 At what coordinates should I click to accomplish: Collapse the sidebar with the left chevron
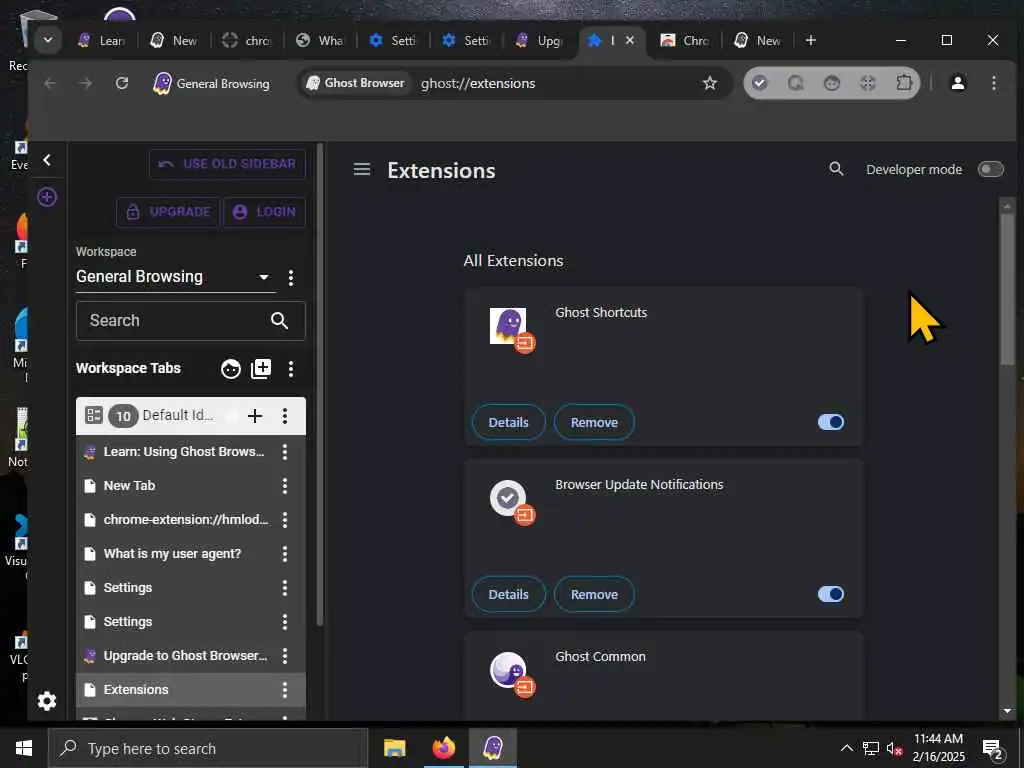pyautogui.click(x=46, y=160)
